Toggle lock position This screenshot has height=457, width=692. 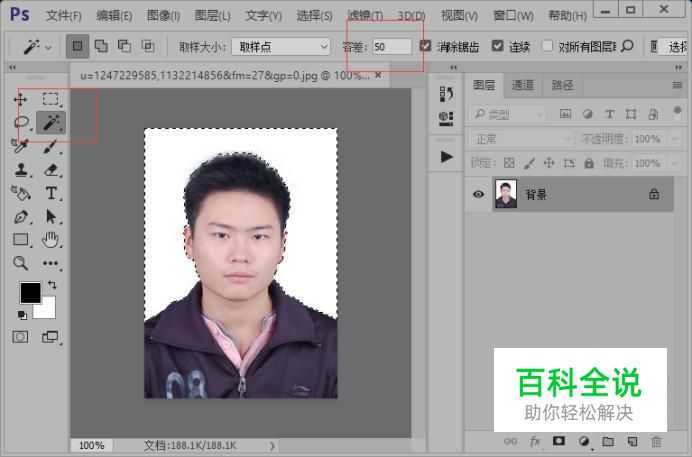549,163
